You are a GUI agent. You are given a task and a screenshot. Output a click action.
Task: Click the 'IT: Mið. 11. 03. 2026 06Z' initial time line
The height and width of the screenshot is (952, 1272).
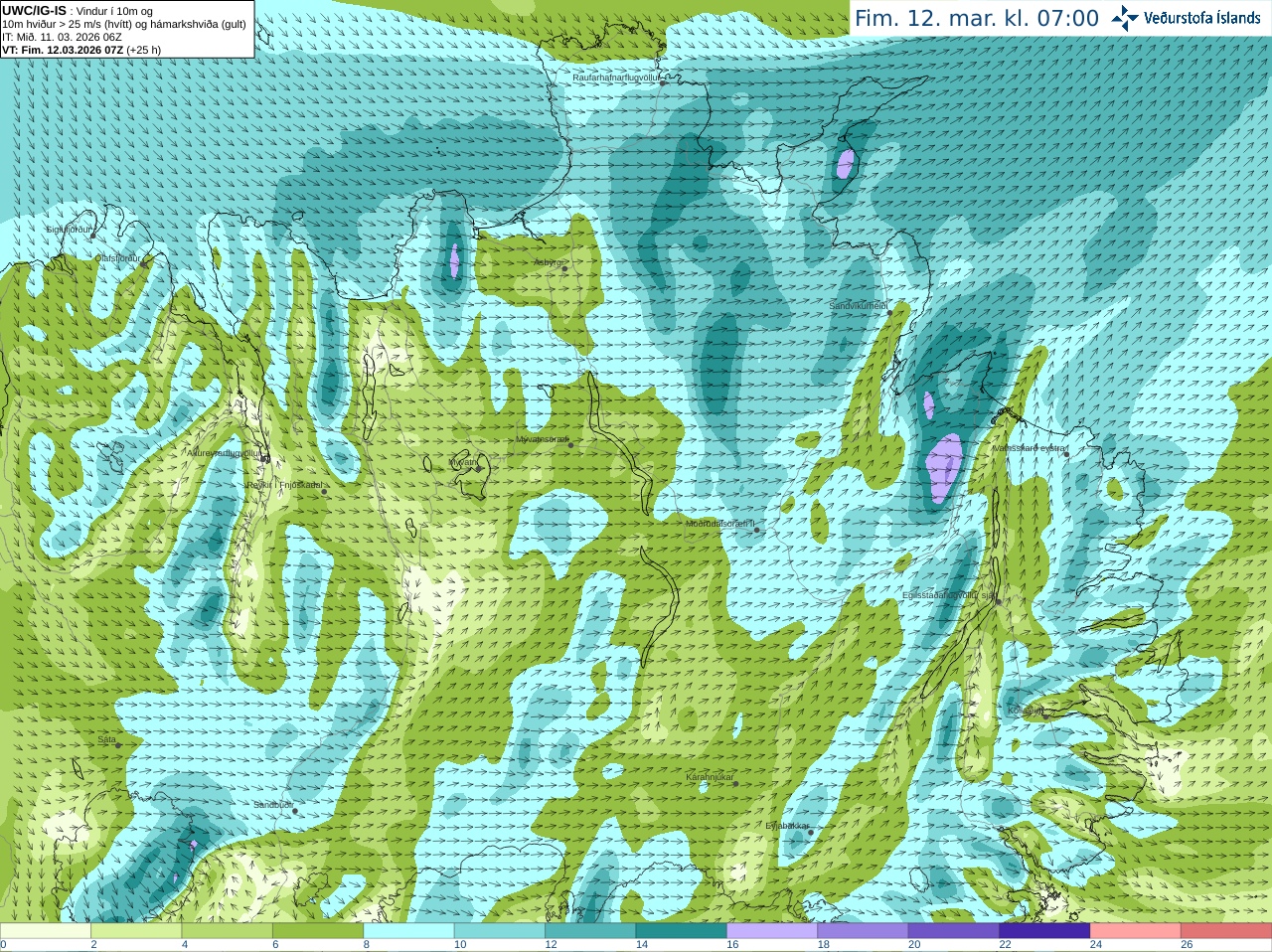click(x=62, y=37)
